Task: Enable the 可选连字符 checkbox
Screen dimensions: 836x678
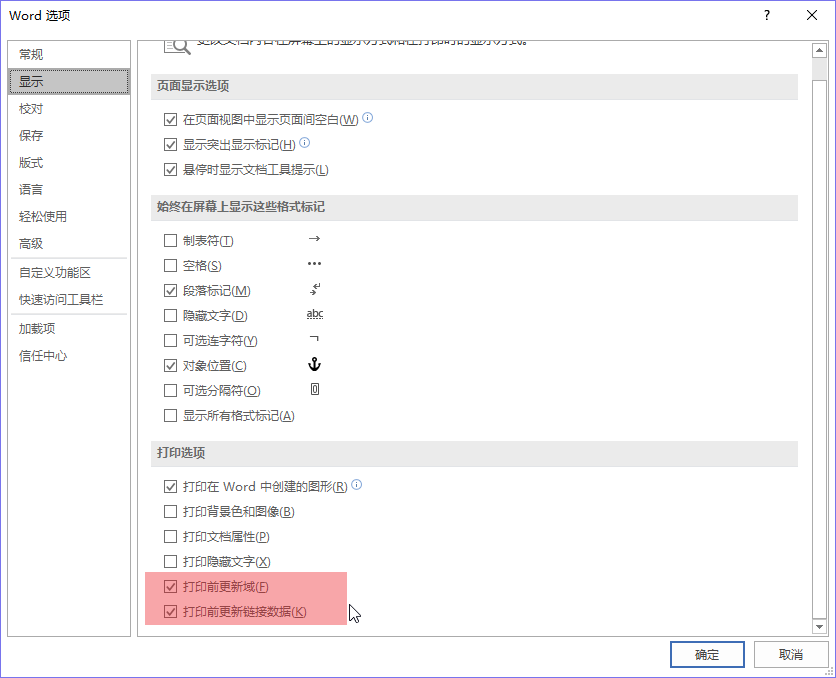Action: pyautogui.click(x=170, y=341)
